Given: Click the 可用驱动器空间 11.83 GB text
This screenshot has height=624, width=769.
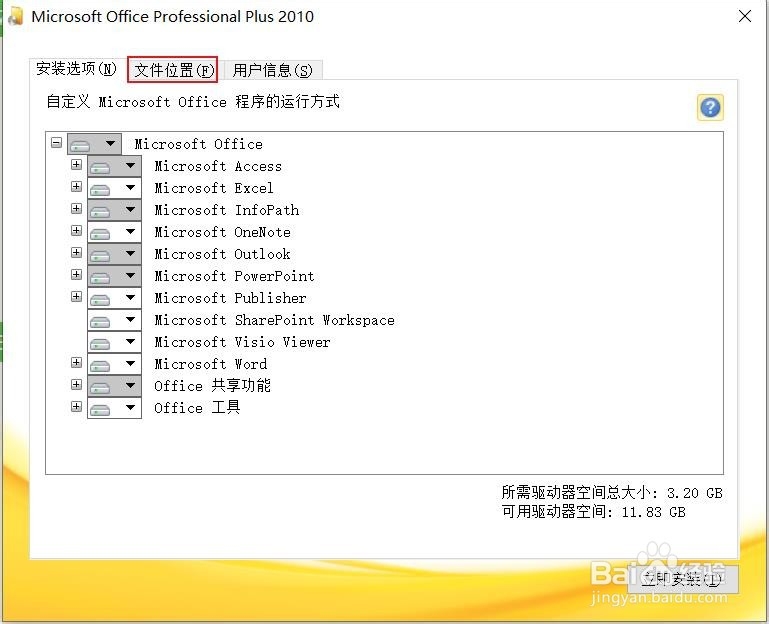Looking at the screenshot, I should coord(593,512).
